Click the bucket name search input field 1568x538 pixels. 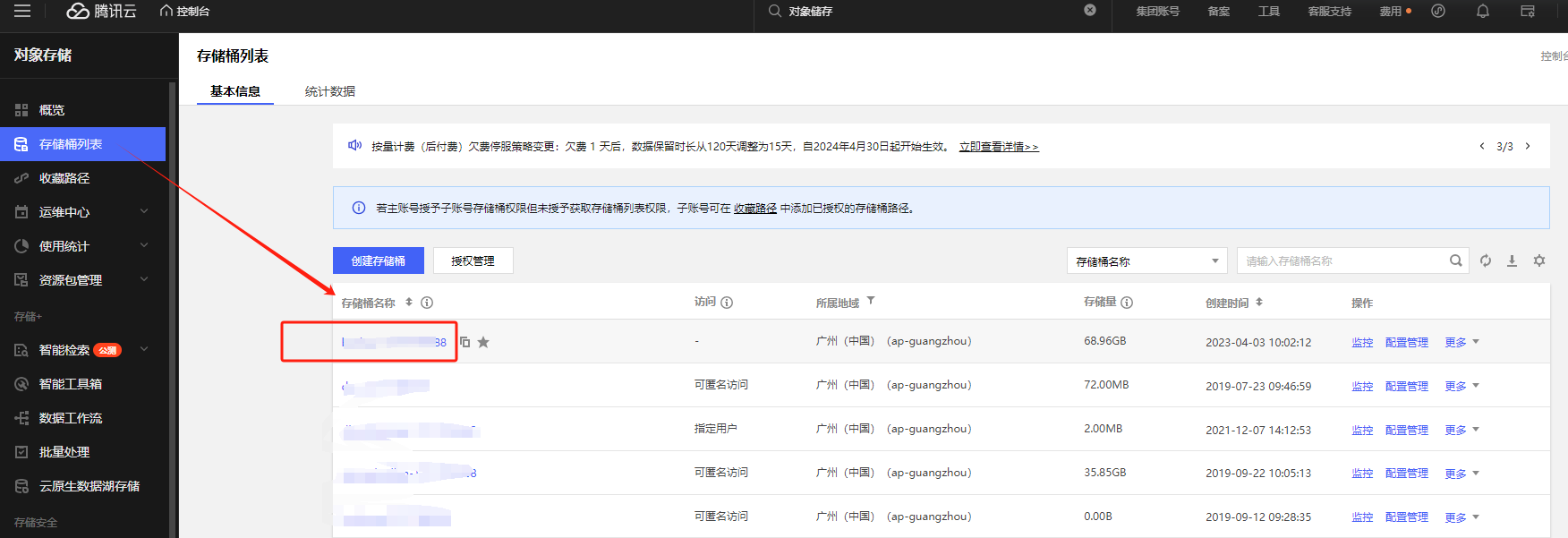click(1342, 261)
